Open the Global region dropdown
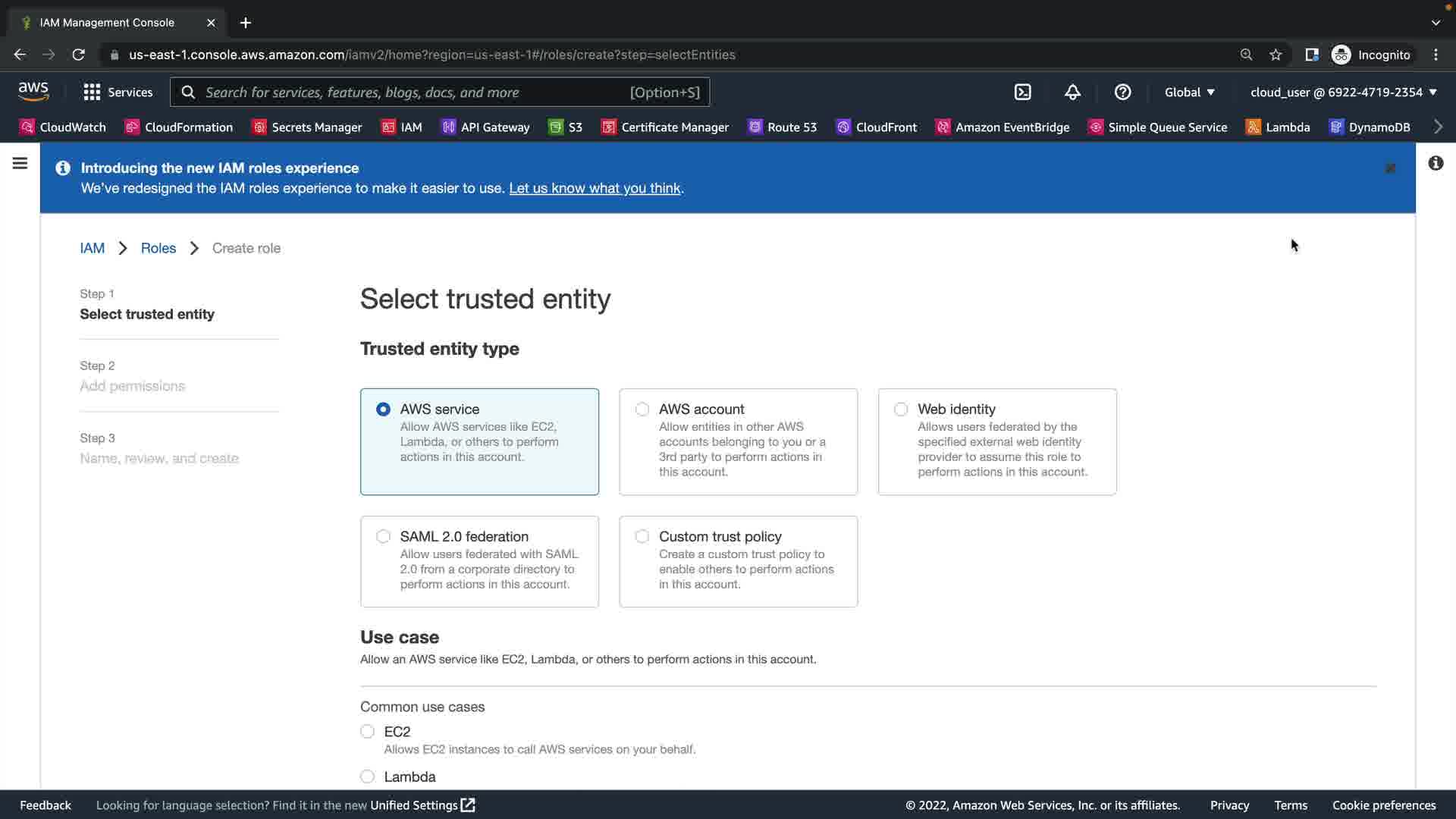The height and width of the screenshot is (819, 1456). click(1189, 93)
